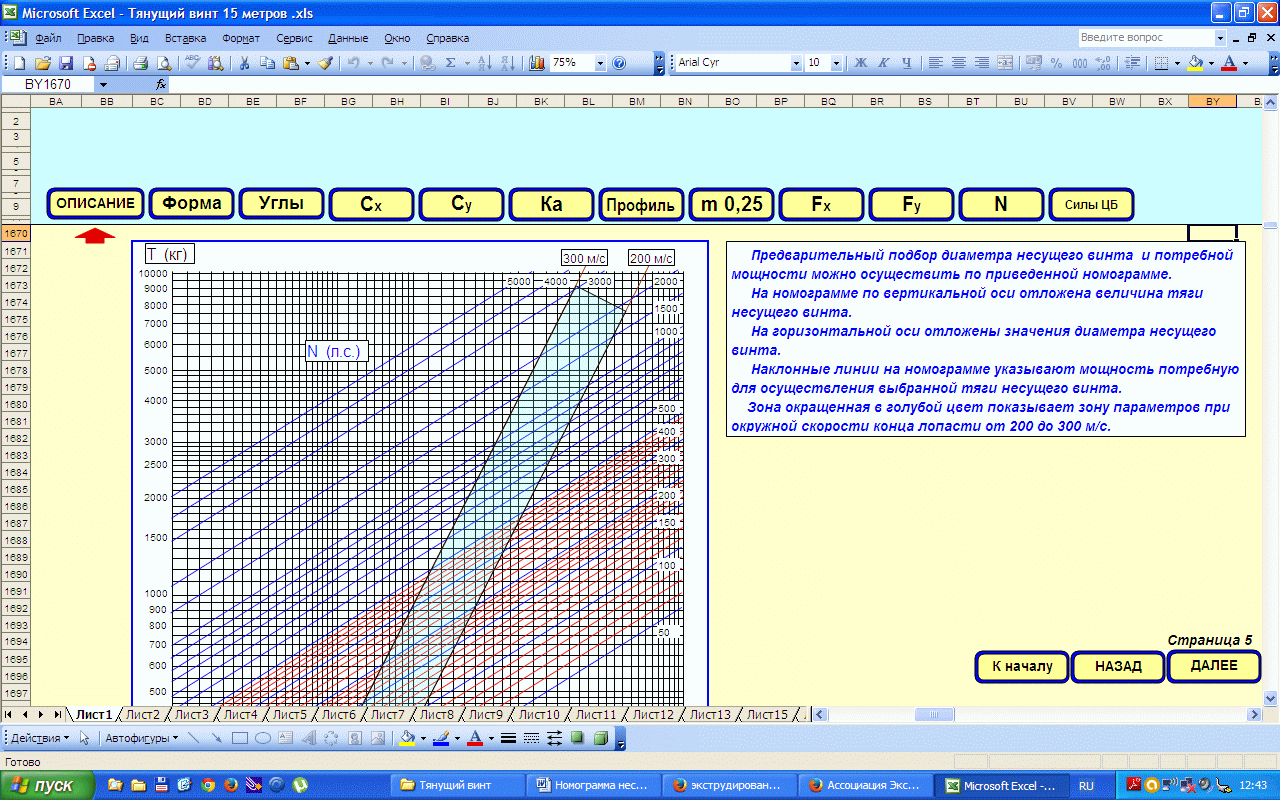Viewport: 1280px width, 800px height.
Task: Open the Print Preview icon
Action: click(x=164, y=62)
